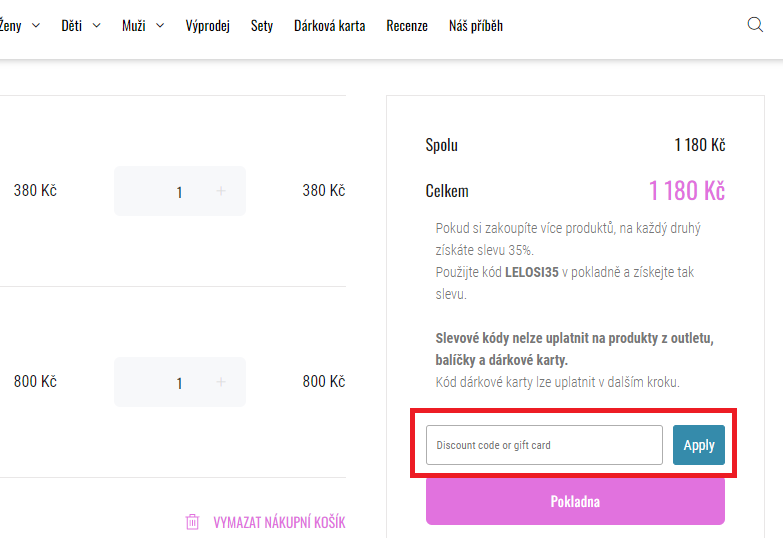Open the Výprodej menu item
Image resolution: width=783 pixels, height=538 pixels.
208,26
